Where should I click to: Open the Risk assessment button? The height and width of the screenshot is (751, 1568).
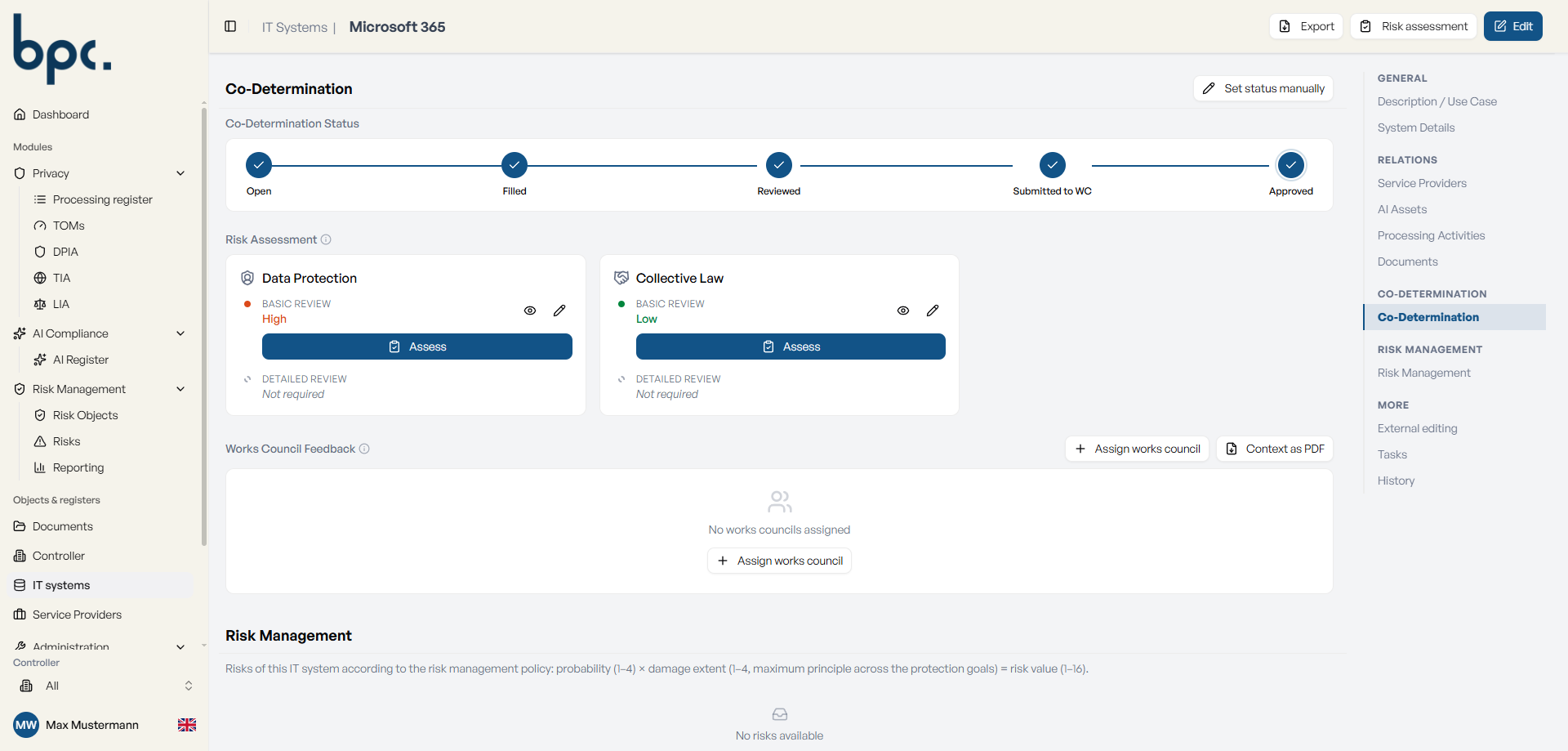click(x=1413, y=26)
